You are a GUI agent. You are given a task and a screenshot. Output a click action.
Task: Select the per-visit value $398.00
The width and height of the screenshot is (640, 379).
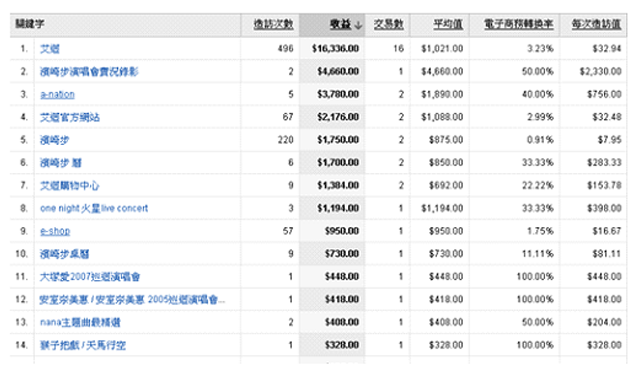coord(604,208)
